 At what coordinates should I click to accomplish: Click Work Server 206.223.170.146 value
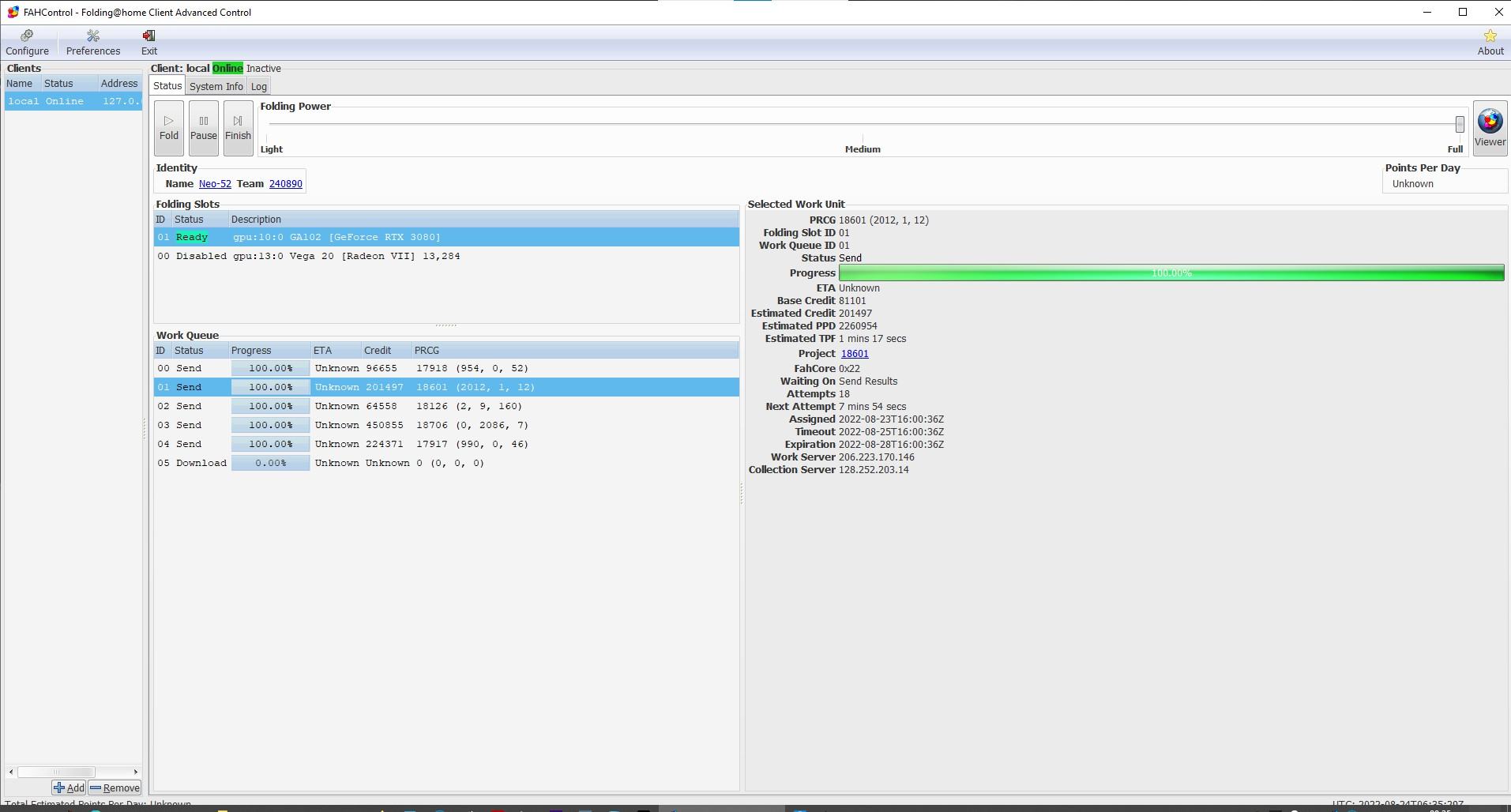click(877, 457)
